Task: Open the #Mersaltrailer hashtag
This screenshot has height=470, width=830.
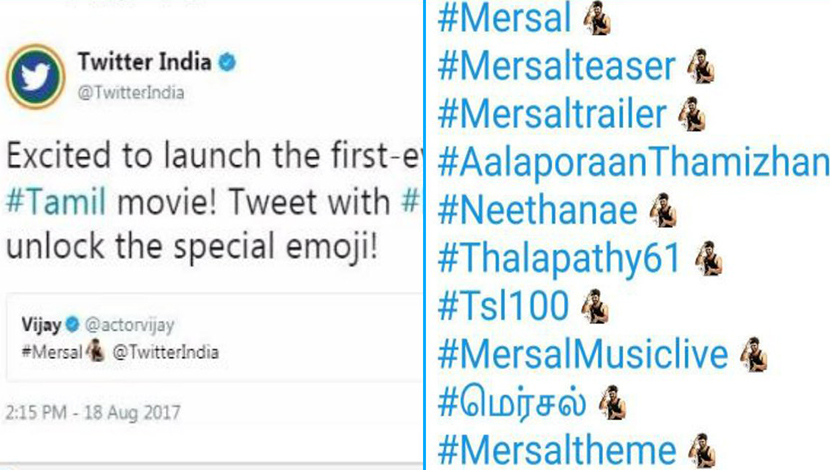Action: click(x=552, y=114)
